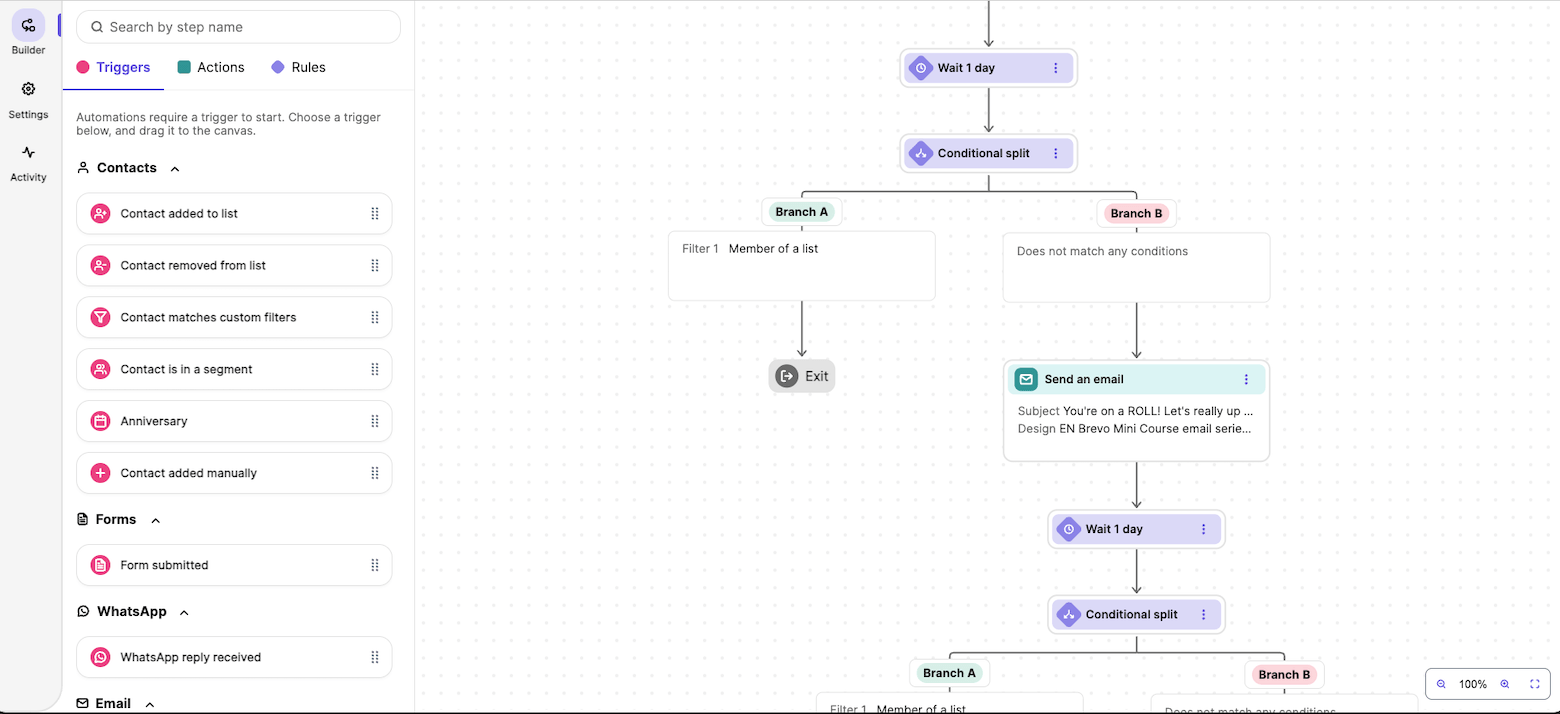
Task: Click the fit-to-screen icon in the zoom bar
Action: coord(1535,684)
